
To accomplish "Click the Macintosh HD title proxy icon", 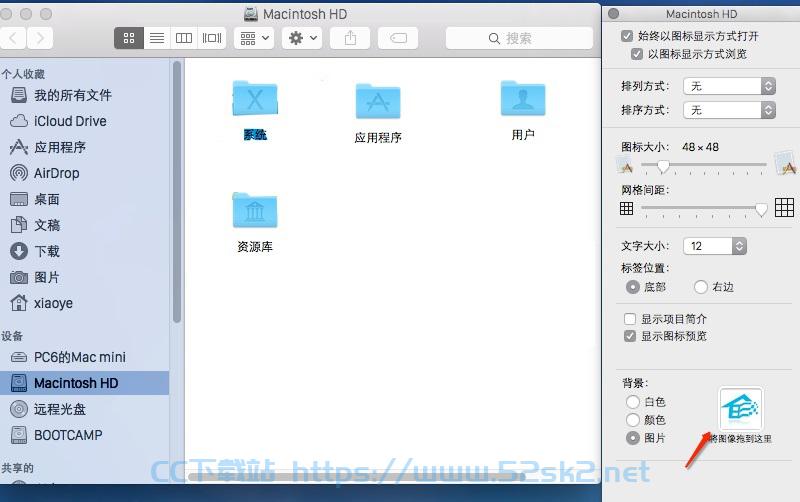I will click(x=251, y=14).
